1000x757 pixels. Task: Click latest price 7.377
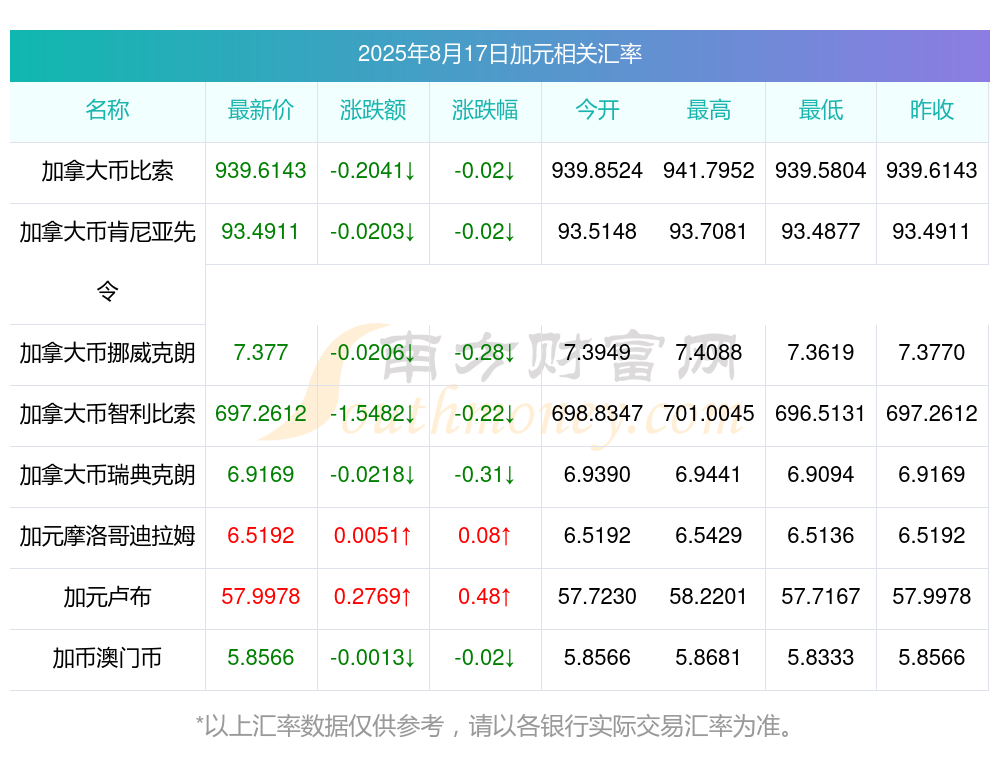pyautogui.click(x=261, y=353)
